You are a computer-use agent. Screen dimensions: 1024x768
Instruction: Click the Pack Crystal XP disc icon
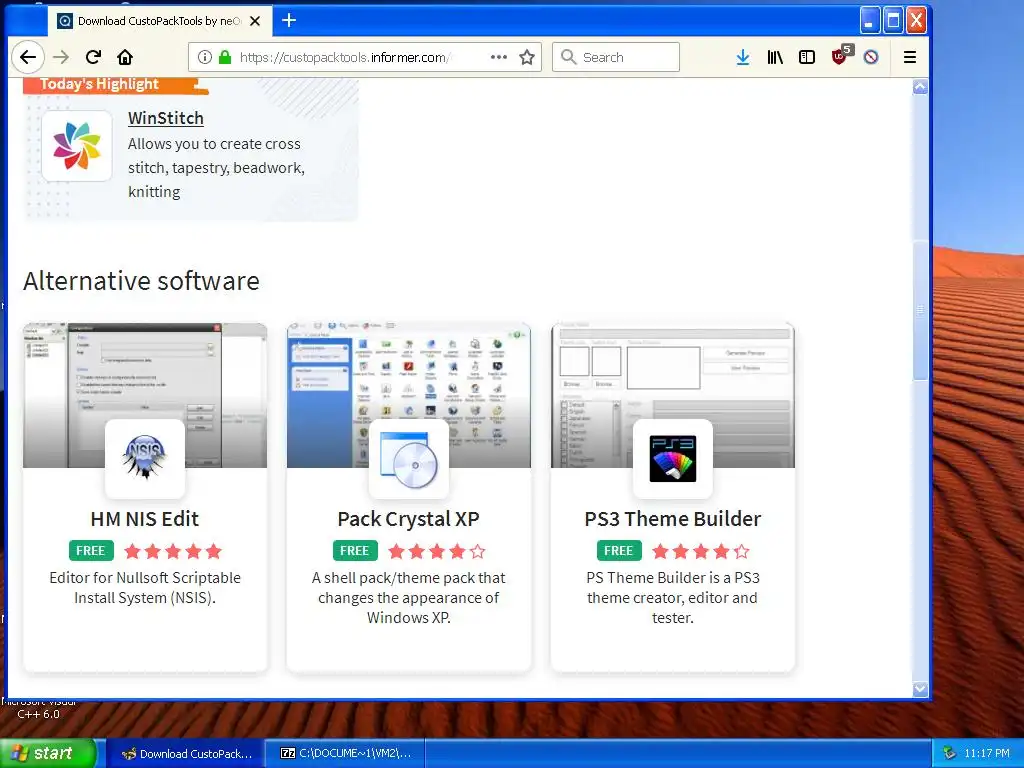[x=409, y=458]
